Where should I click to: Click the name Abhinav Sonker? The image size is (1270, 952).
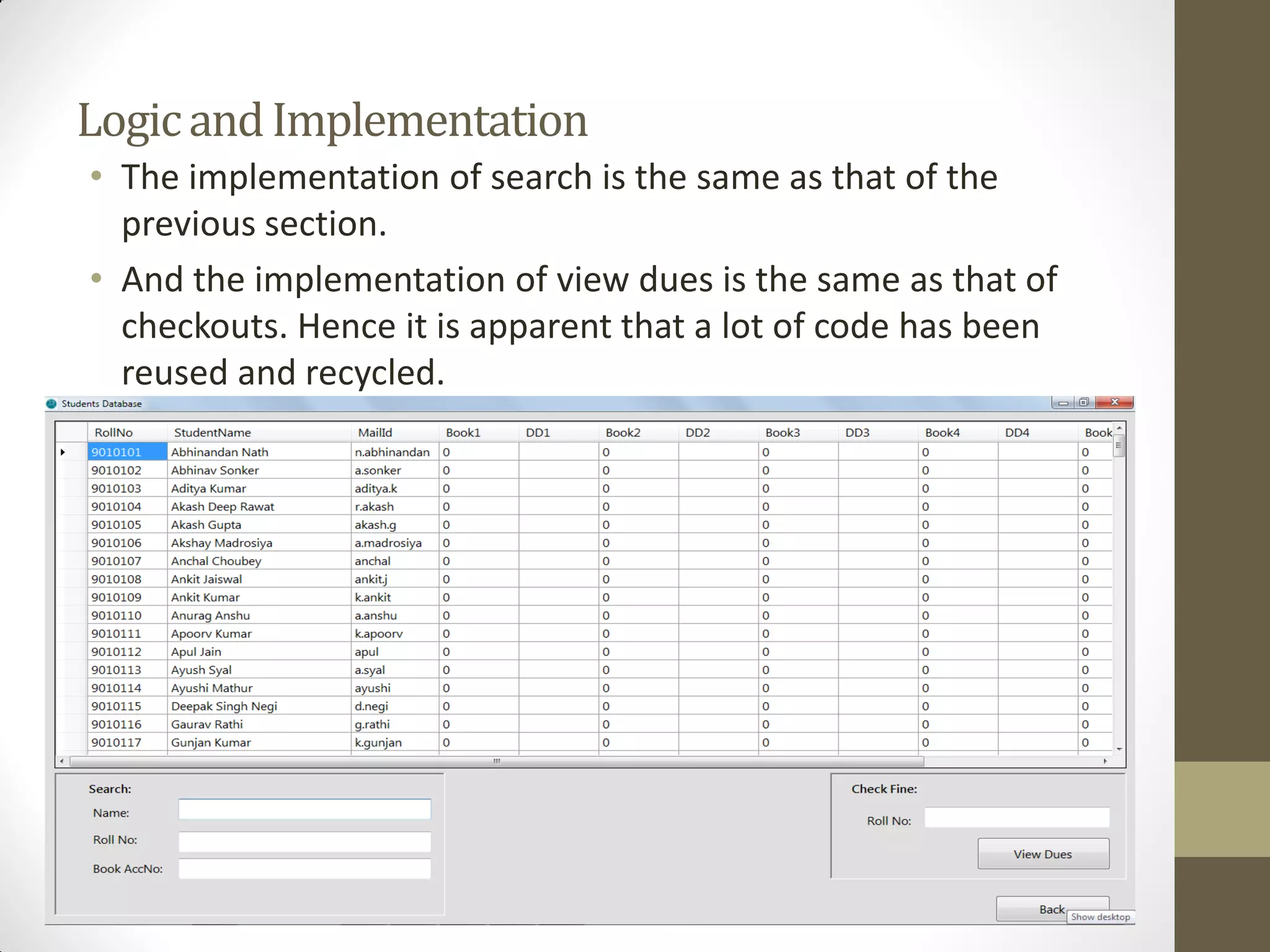(x=215, y=470)
